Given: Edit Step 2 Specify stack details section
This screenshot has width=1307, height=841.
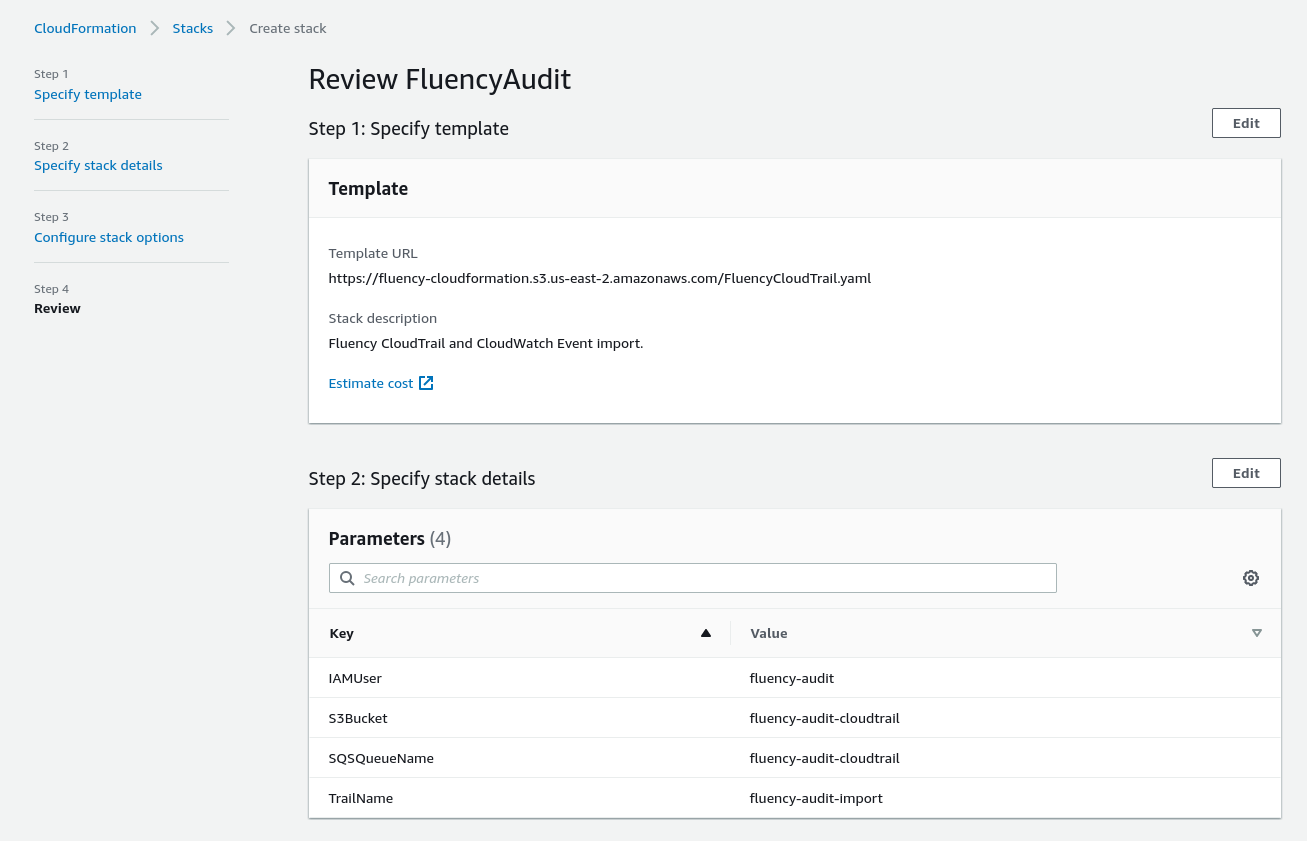Looking at the screenshot, I should pos(1246,473).
